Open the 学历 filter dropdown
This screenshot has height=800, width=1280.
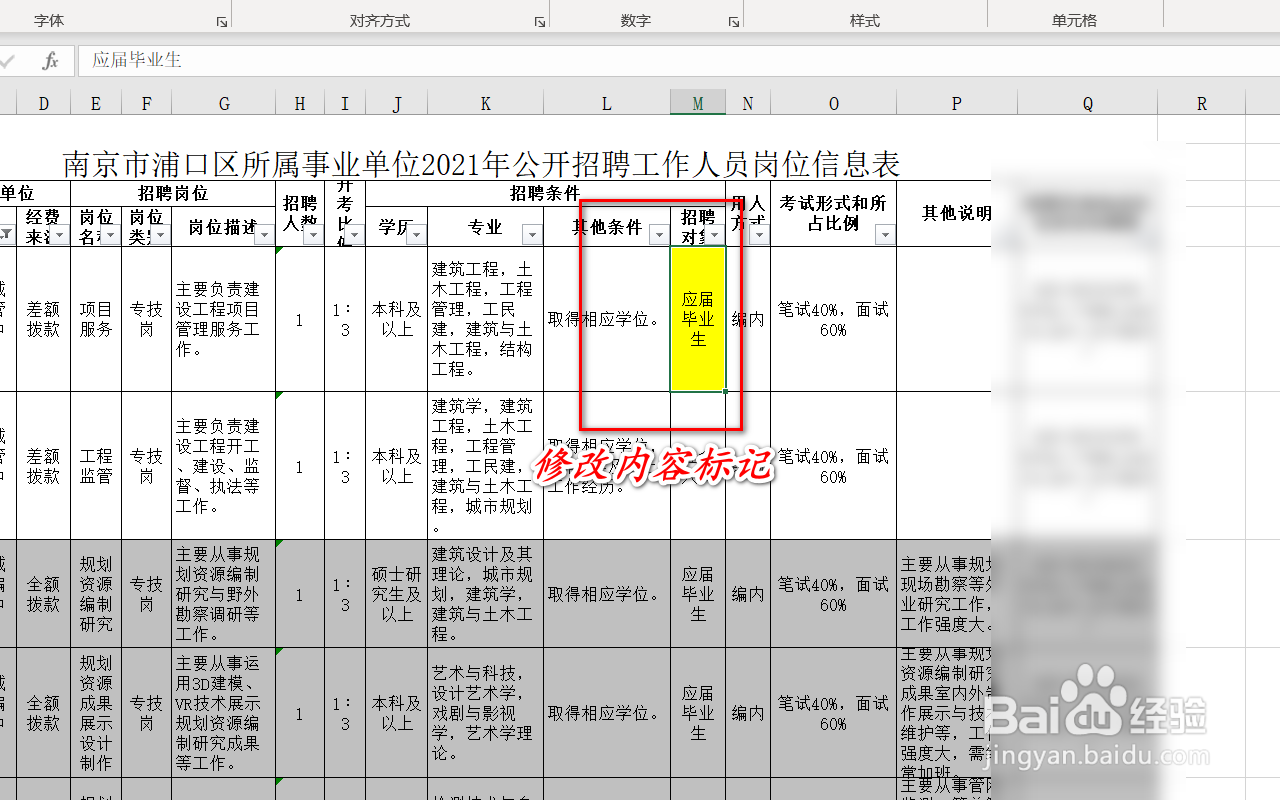click(x=416, y=235)
